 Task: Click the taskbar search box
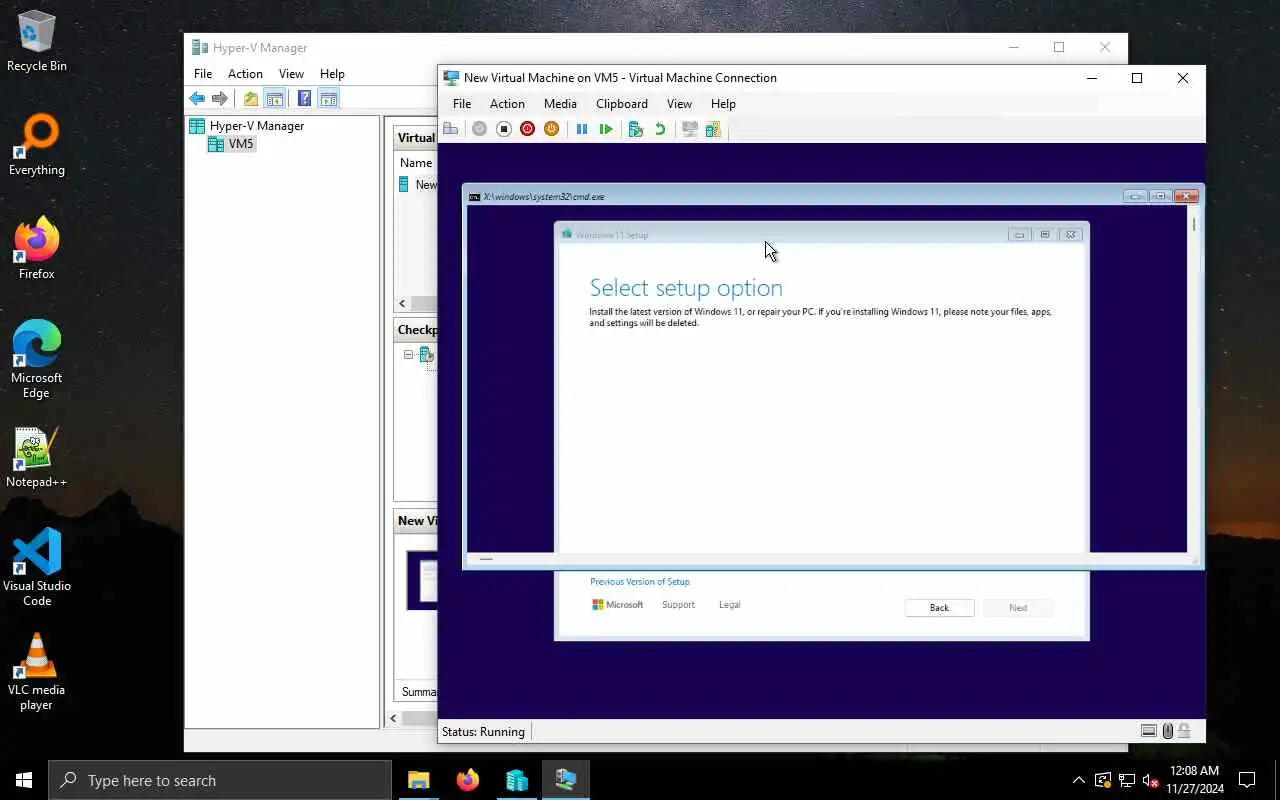[x=220, y=780]
